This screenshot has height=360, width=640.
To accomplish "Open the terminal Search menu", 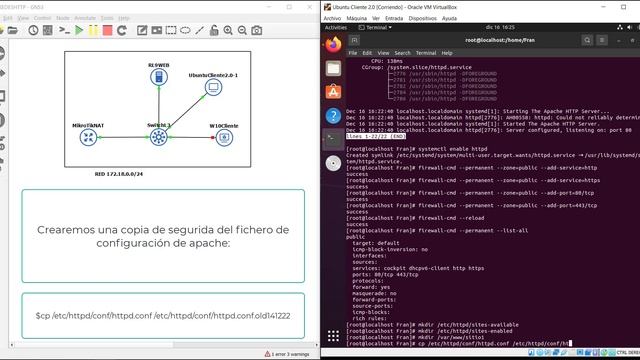I will (x=402, y=53).
